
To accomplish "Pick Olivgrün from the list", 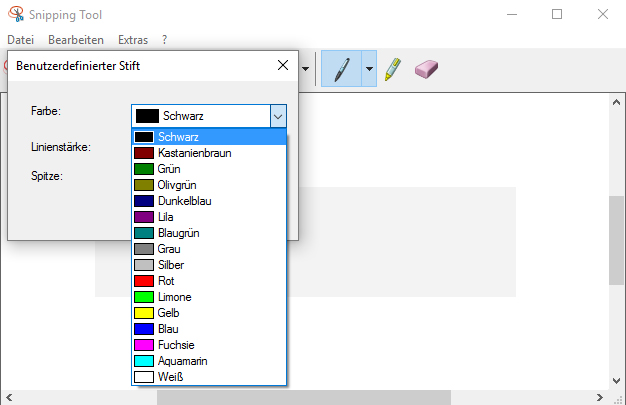I will (x=209, y=185).
